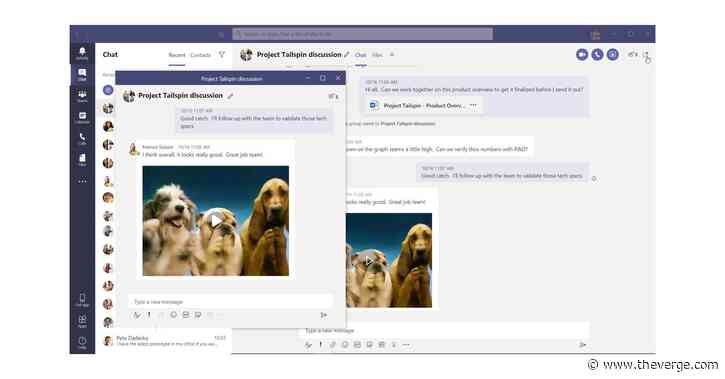Focus the message box in main chat
725x379 pixels.
tap(445, 330)
